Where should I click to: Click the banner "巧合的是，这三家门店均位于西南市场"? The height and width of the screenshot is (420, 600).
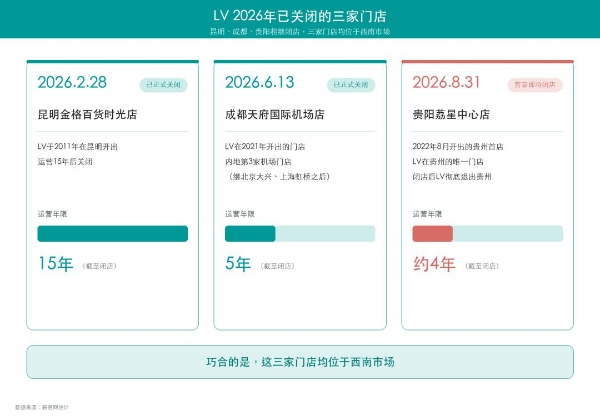point(300,362)
